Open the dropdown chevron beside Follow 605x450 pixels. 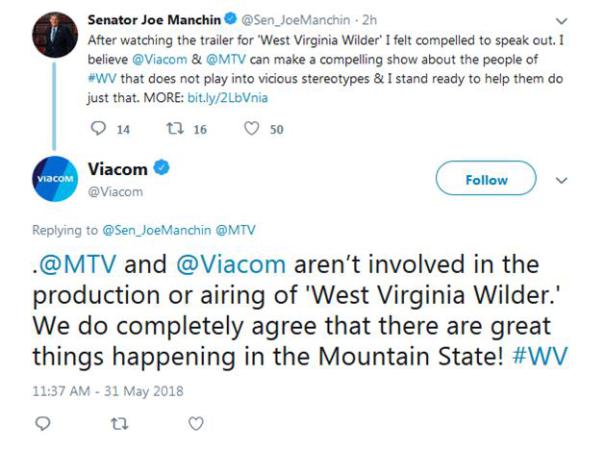(x=561, y=180)
